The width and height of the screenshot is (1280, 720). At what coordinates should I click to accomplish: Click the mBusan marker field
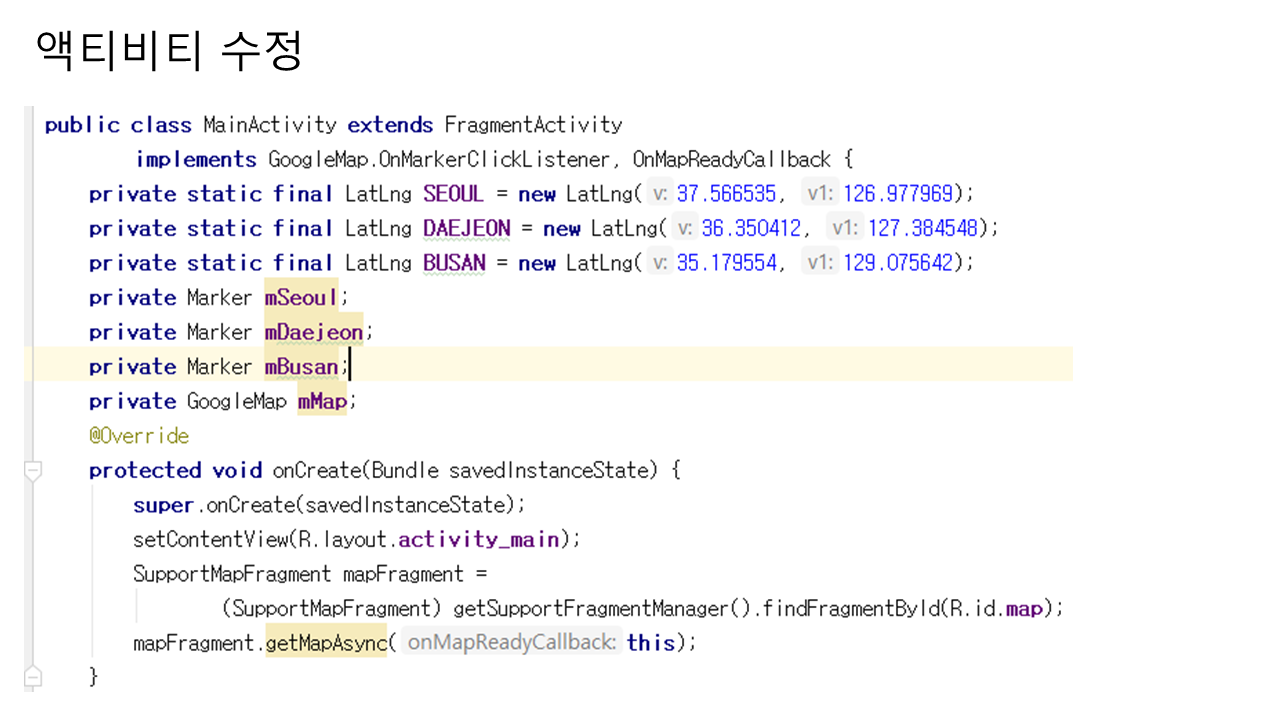(301, 367)
